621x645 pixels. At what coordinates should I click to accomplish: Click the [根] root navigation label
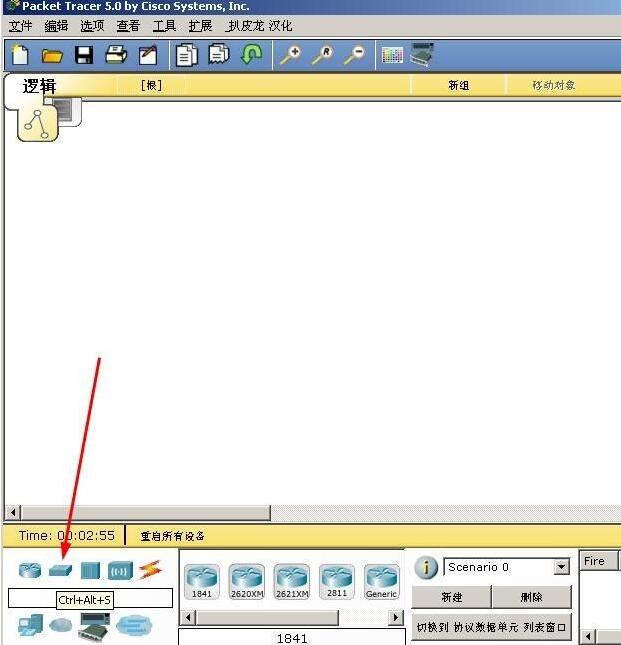pos(151,85)
